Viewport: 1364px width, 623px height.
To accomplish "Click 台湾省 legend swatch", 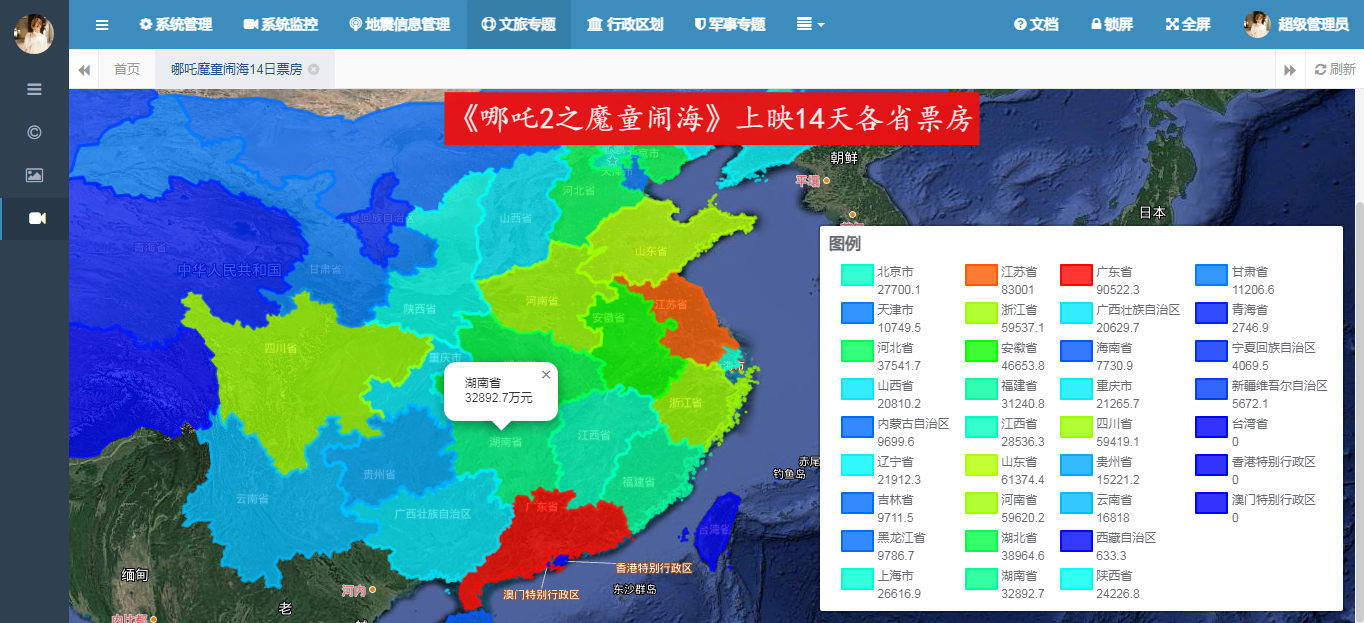I will pyautogui.click(x=1211, y=427).
